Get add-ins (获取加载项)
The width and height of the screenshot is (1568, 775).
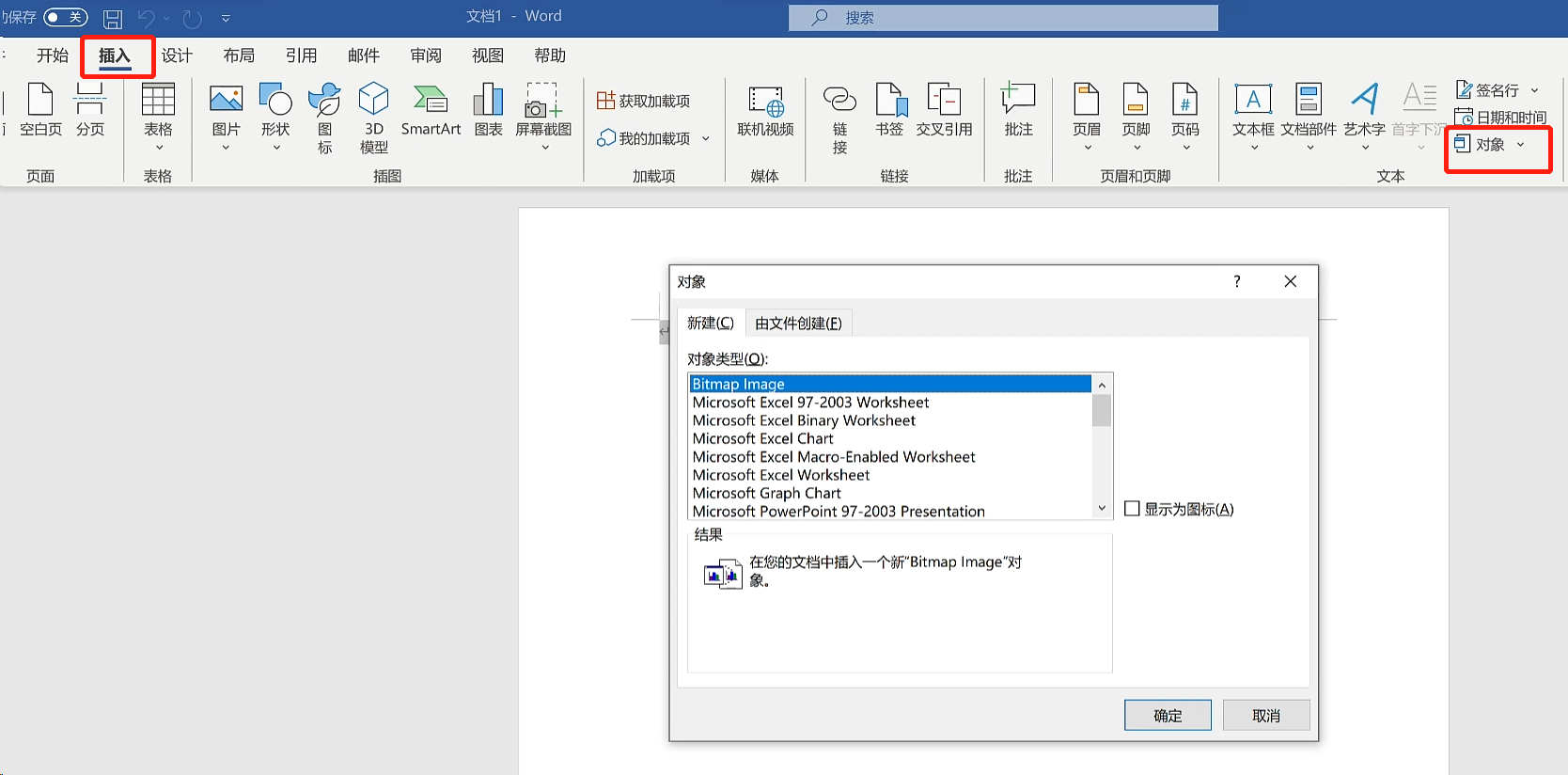644,101
